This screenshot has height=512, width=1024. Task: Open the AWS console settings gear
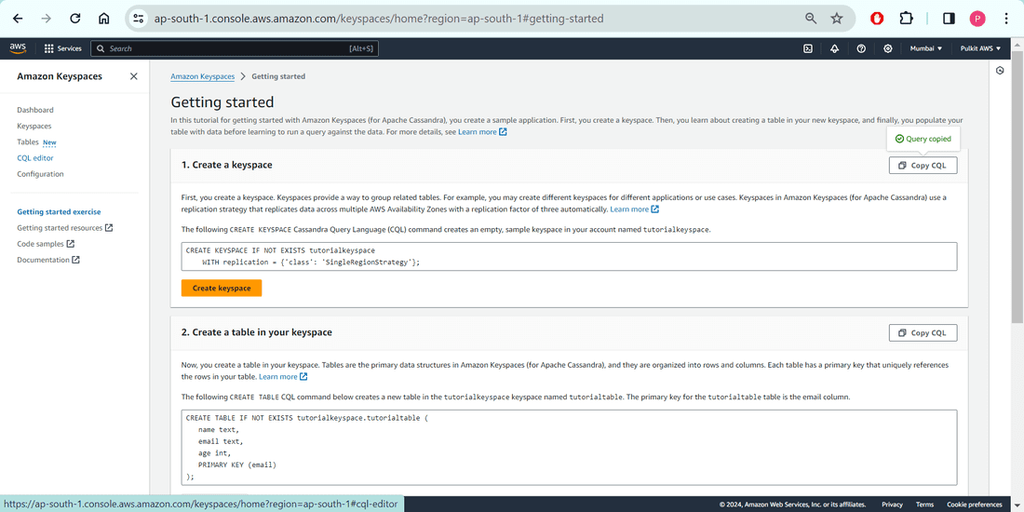pos(887,48)
